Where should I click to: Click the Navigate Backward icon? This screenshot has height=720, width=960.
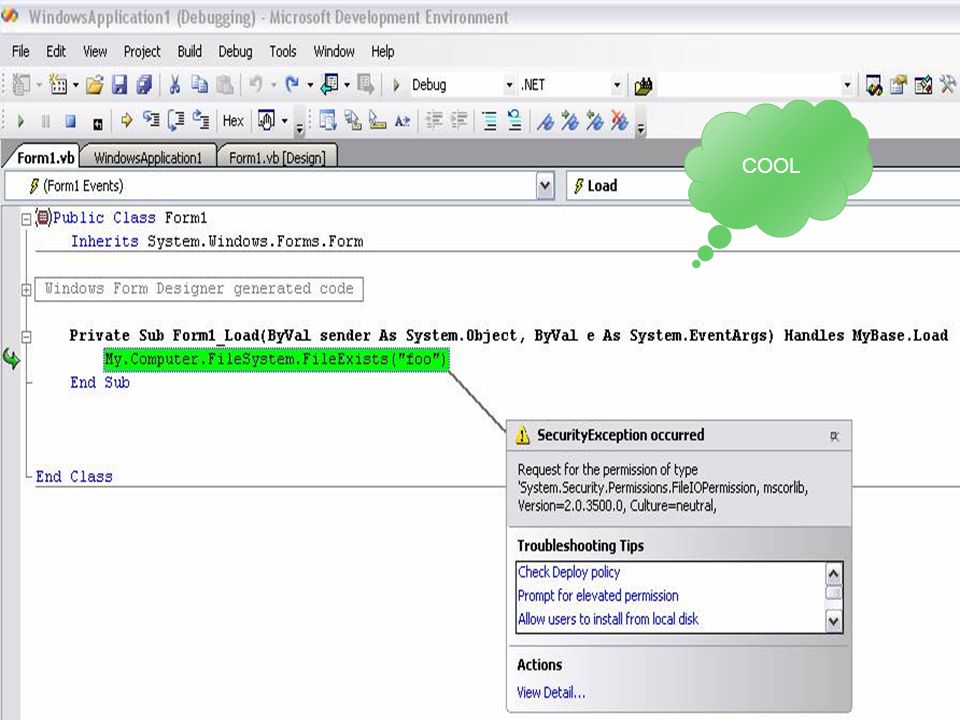[x=329, y=84]
